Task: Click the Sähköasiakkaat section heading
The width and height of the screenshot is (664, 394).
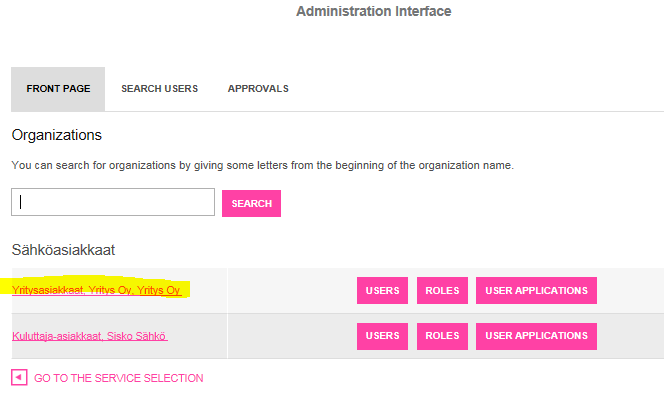Action: 64,250
